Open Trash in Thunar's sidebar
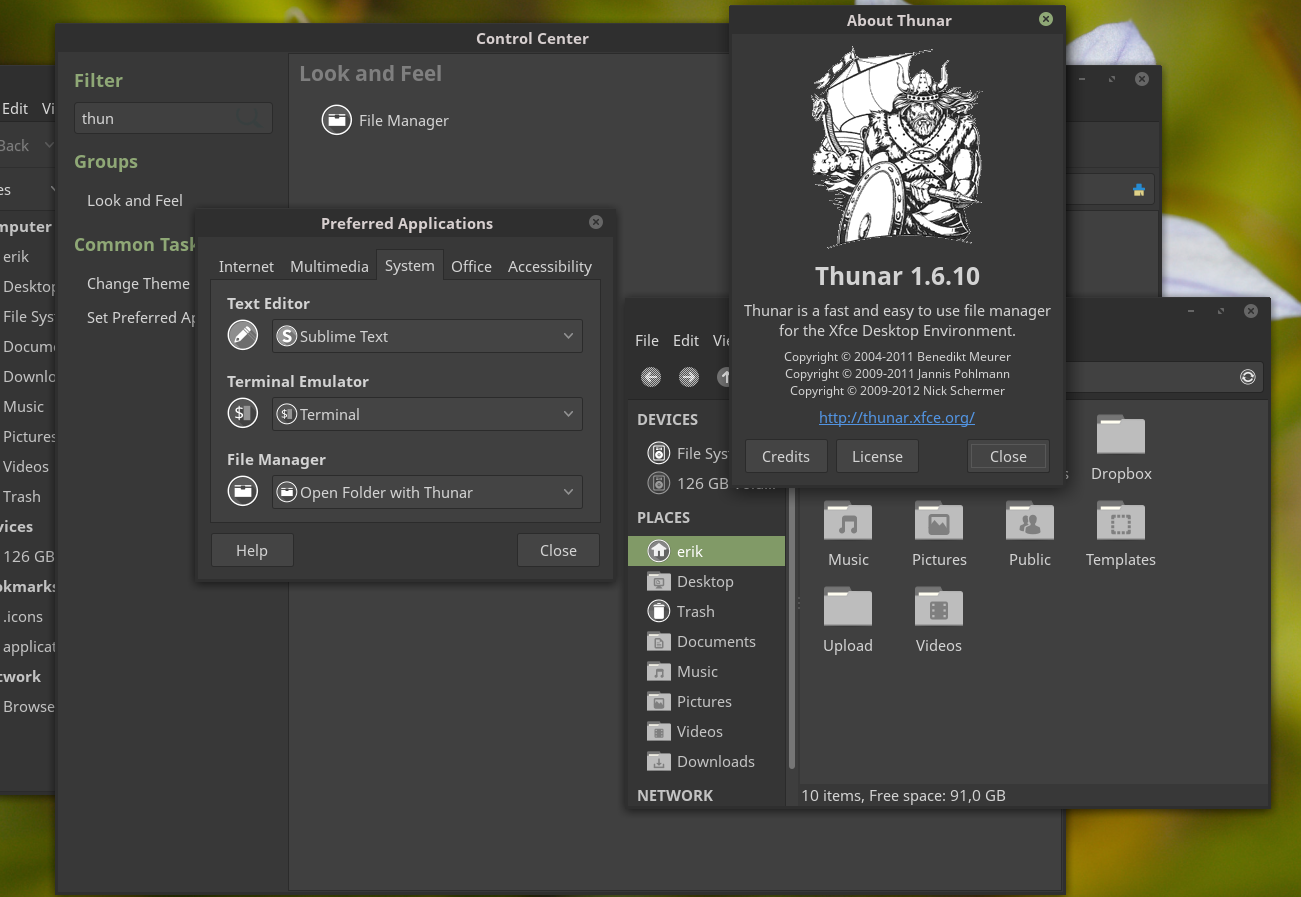The width and height of the screenshot is (1301, 897). (x=706, y=611)
